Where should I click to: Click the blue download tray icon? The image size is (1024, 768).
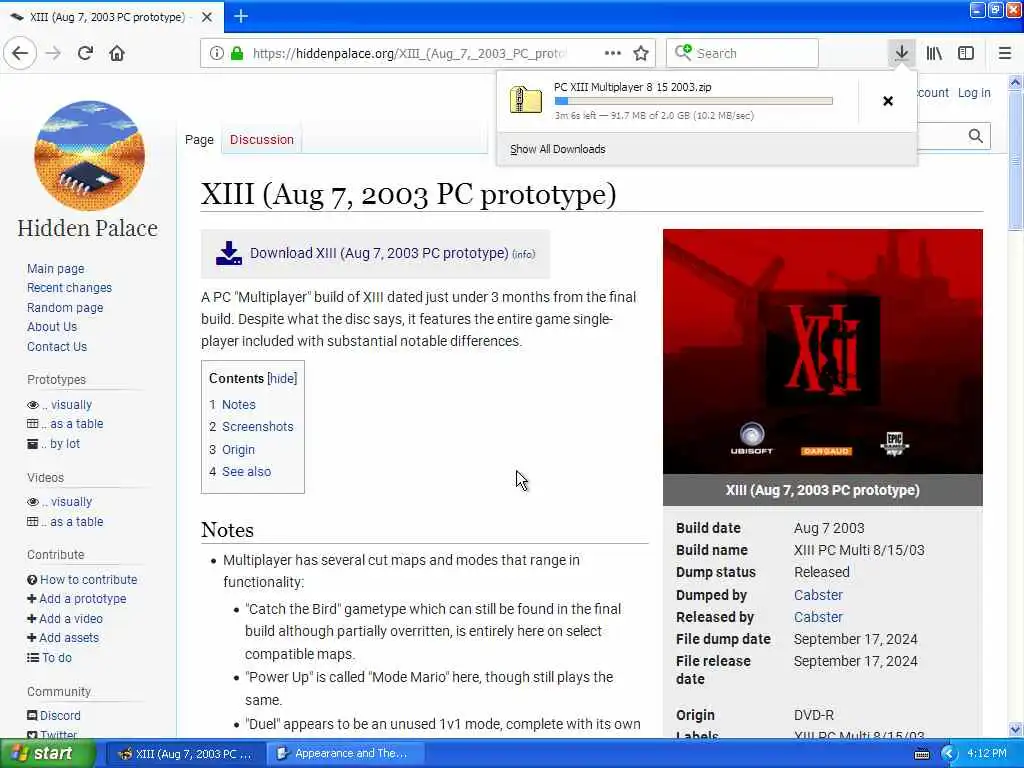[x=229, y=253]
